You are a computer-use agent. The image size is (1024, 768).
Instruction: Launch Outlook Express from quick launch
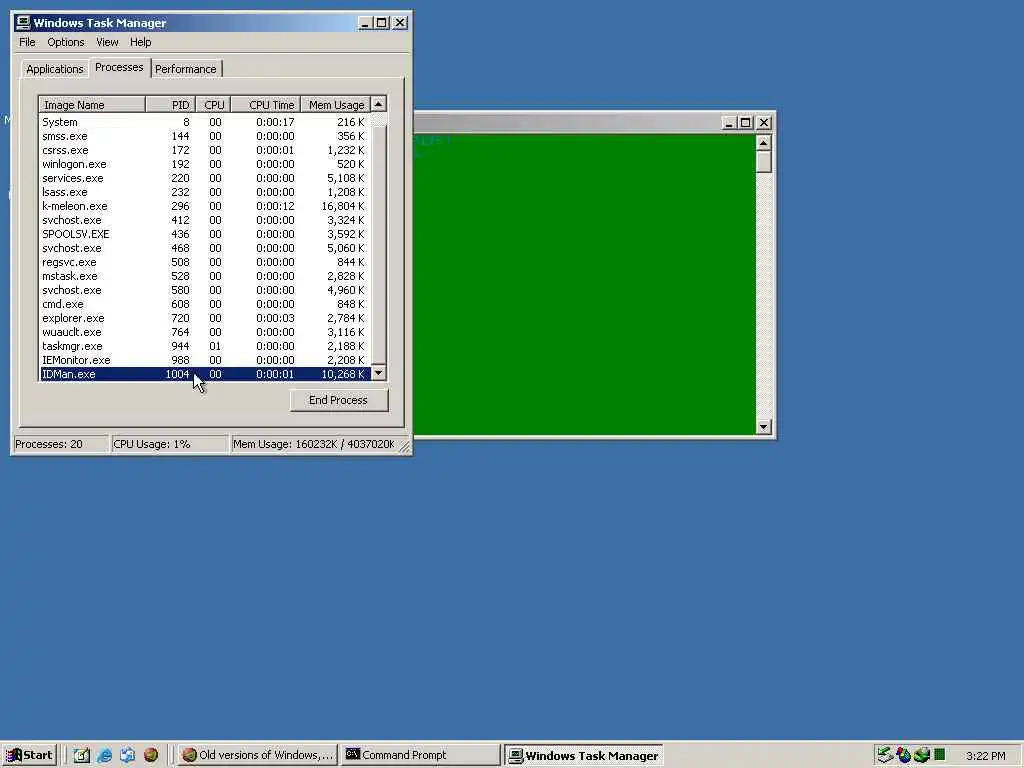tap(127, 756)
